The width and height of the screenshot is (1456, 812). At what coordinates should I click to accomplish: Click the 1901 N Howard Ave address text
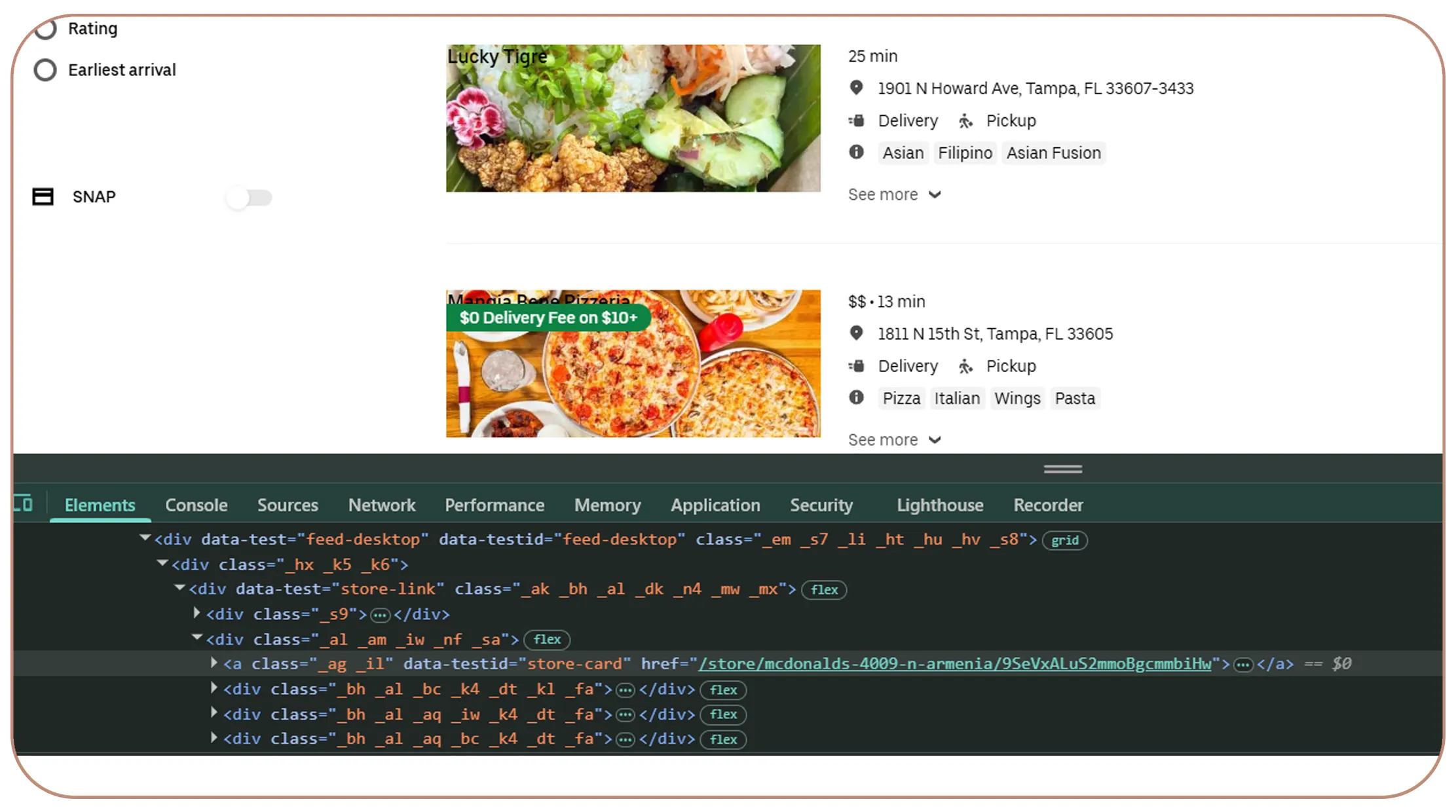1036,88
